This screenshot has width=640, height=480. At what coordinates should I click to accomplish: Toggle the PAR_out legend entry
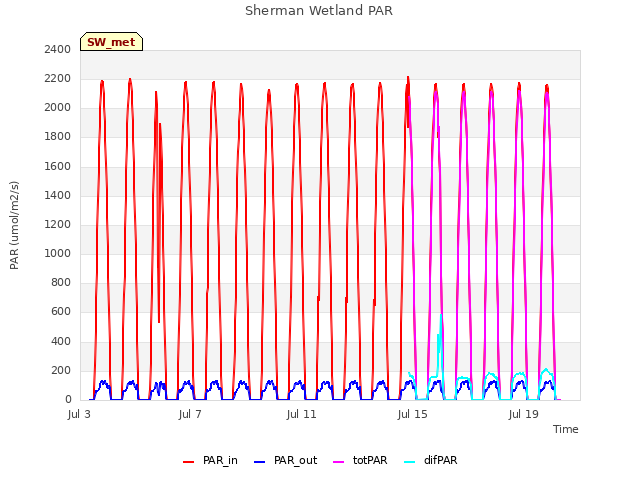[x=286, y=460]
